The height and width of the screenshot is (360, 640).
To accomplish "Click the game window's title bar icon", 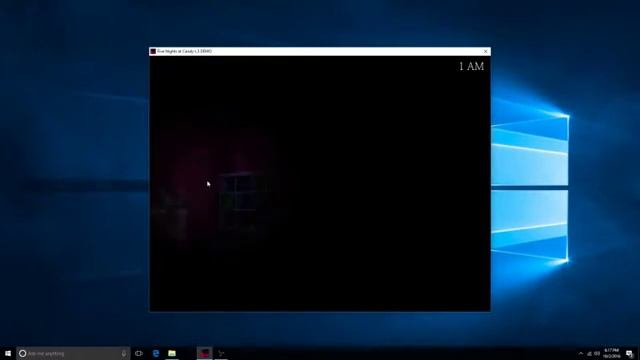I will [153, 51].
